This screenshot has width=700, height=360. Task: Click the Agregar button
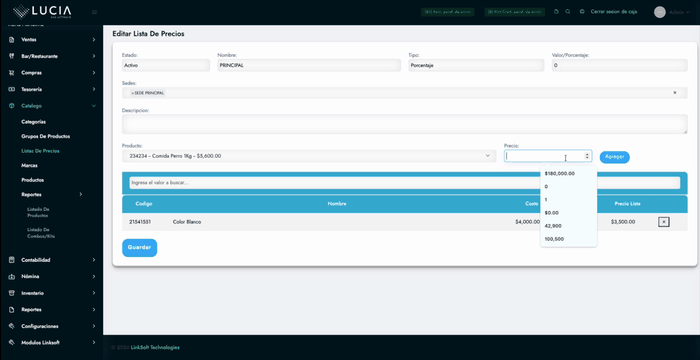click(x=614, y=157)
